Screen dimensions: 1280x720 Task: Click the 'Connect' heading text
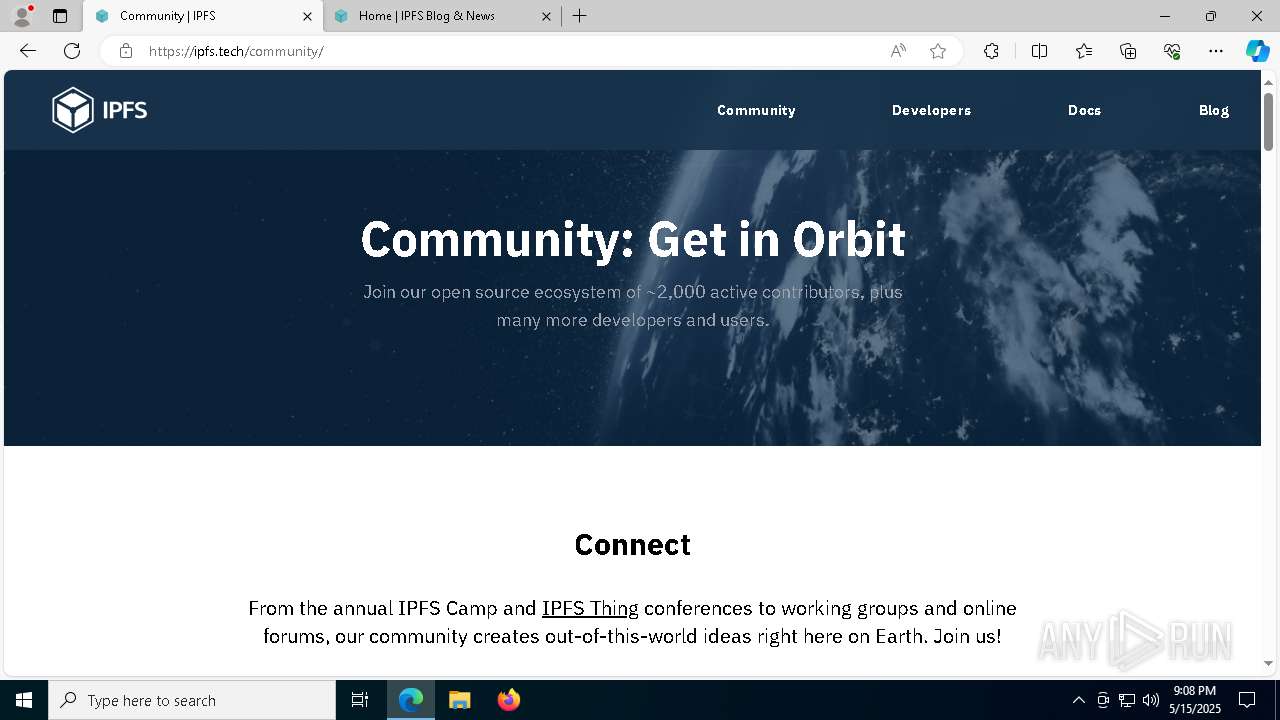633,545
